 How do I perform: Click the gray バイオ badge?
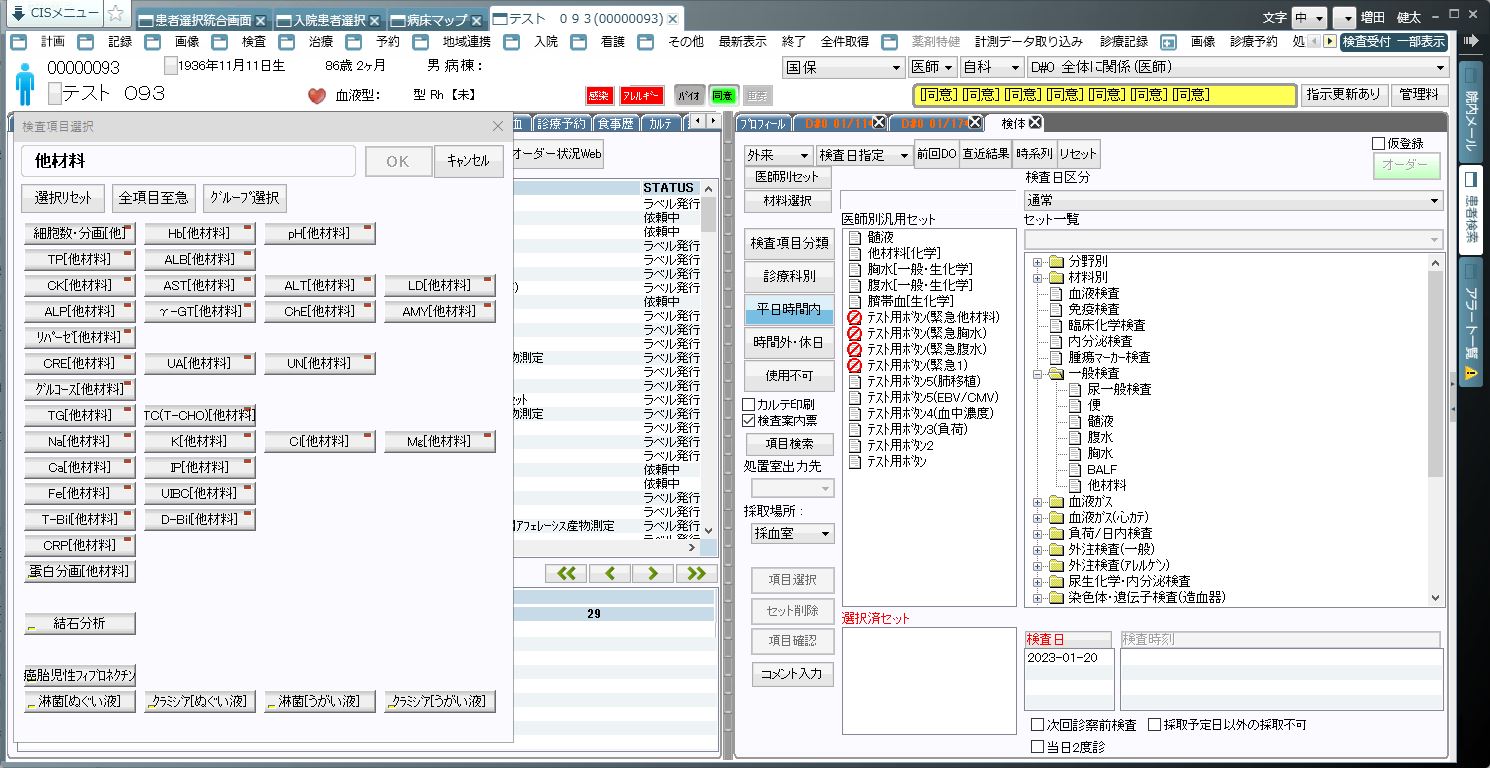coord(688,95)
